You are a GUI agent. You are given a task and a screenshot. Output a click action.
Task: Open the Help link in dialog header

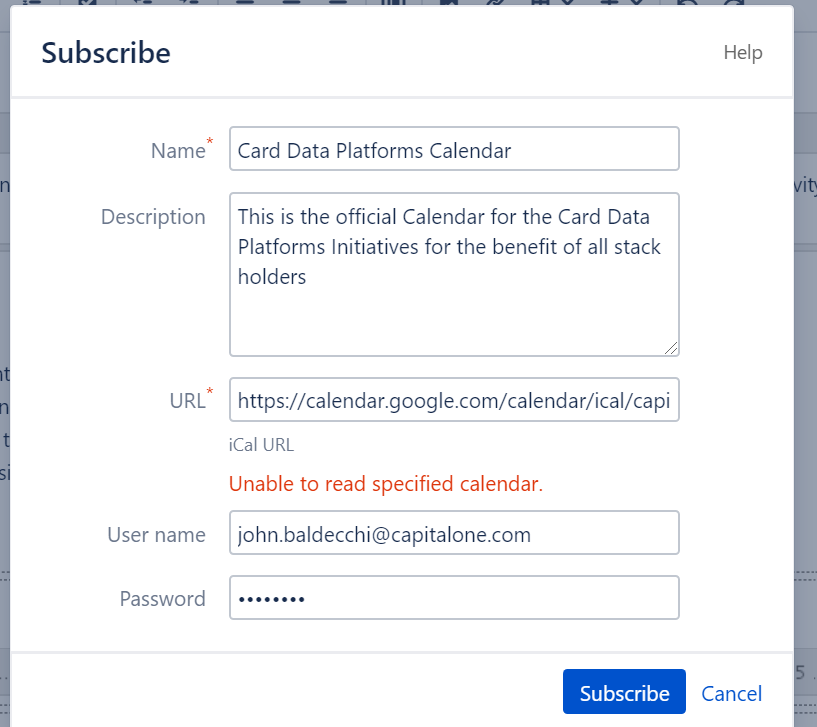[x=742, y=53]
